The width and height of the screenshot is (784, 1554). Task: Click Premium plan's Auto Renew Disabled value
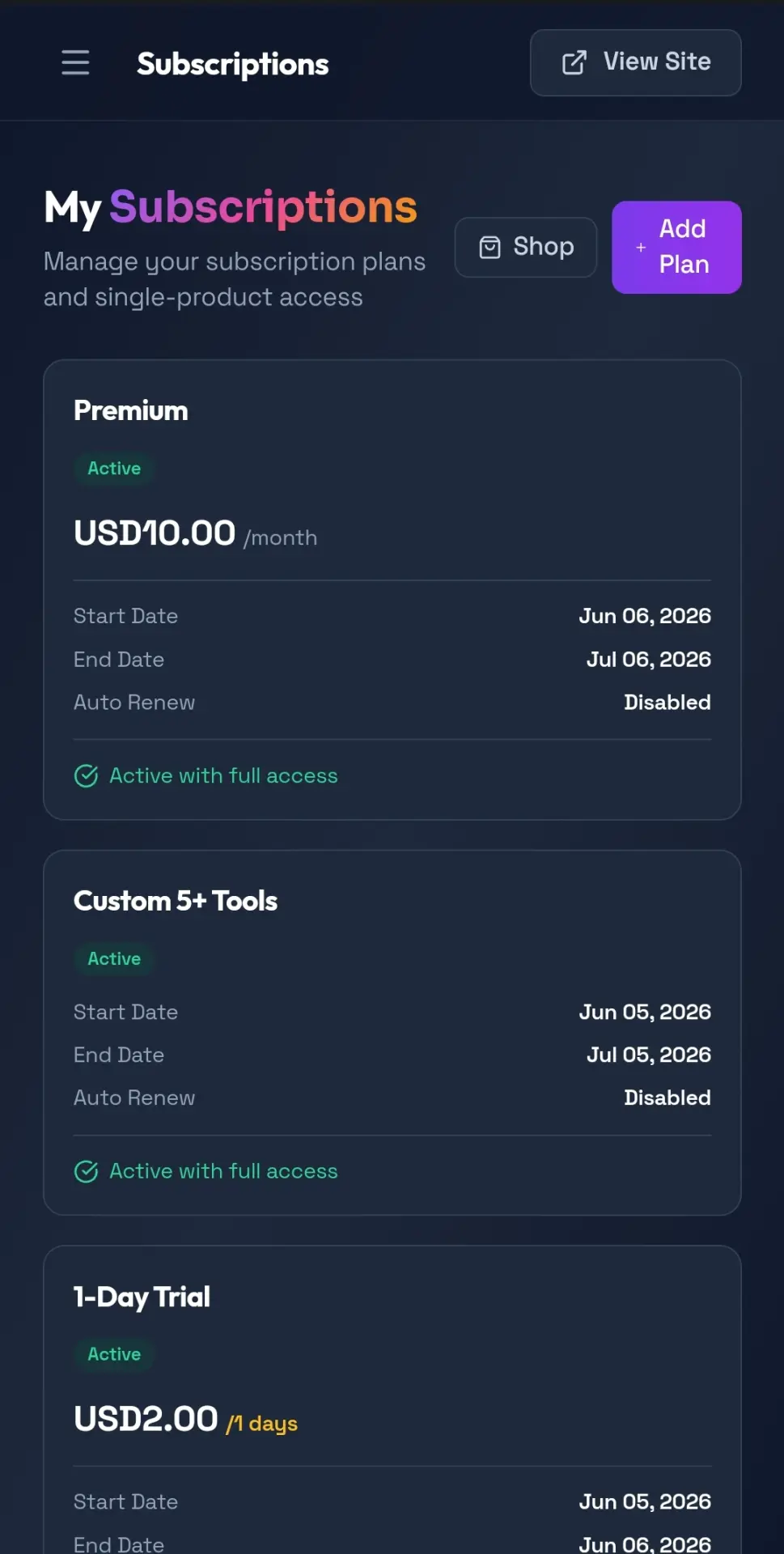click(x=667, y=702)
